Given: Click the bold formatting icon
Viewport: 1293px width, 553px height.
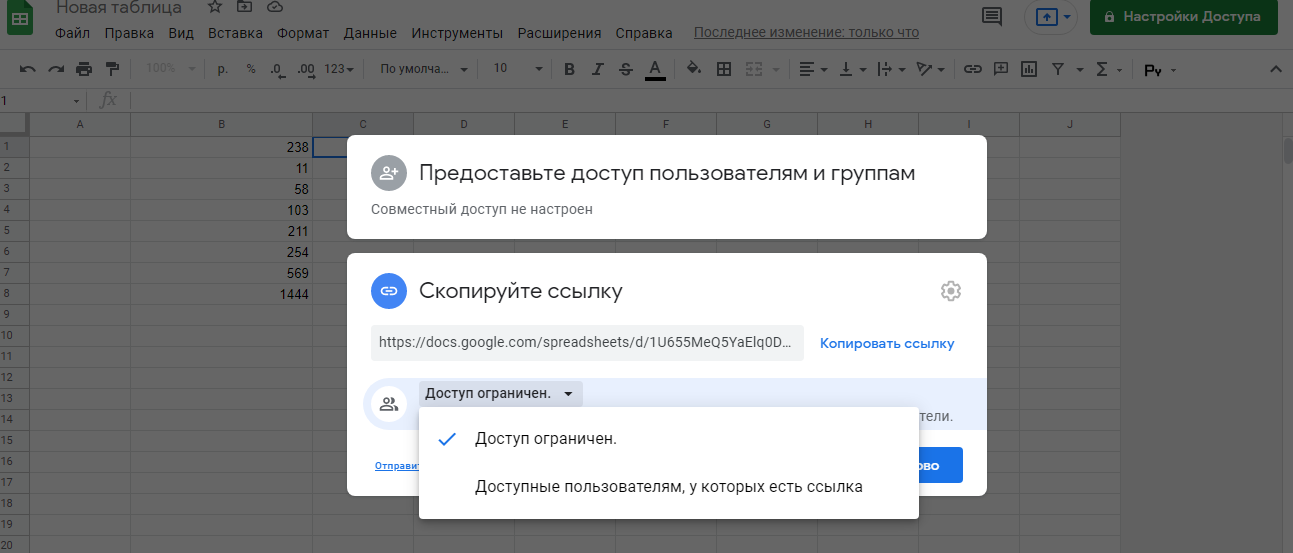Looking at the screenshot, I should (x=569, y=69).
